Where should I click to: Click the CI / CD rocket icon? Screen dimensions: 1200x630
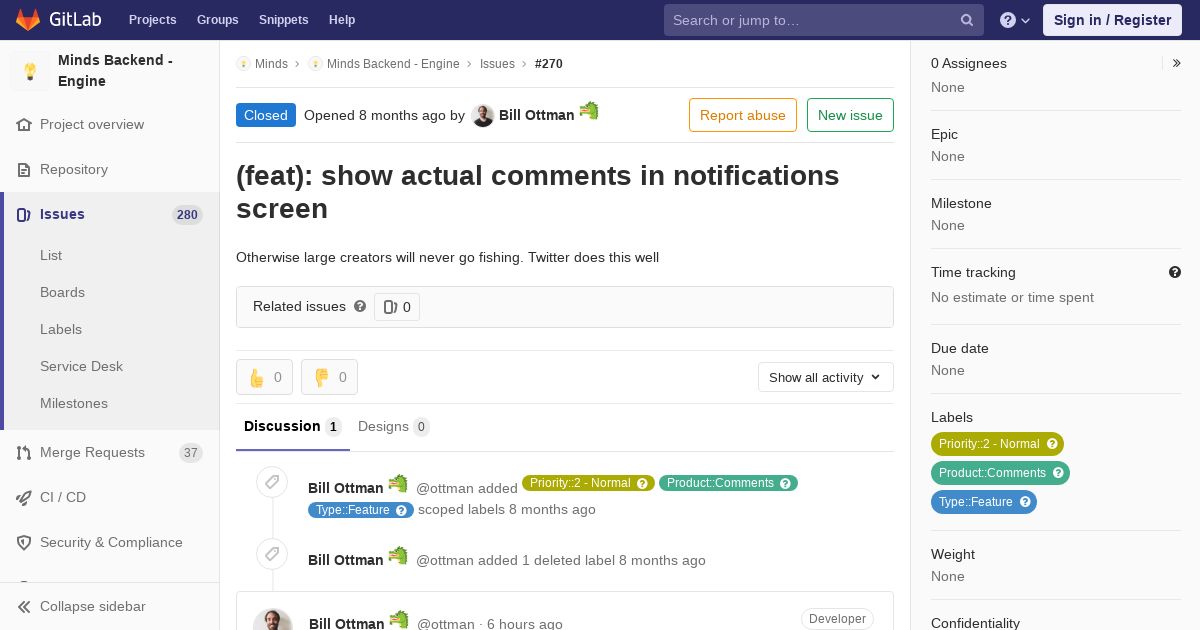click(x=24, y=498)
